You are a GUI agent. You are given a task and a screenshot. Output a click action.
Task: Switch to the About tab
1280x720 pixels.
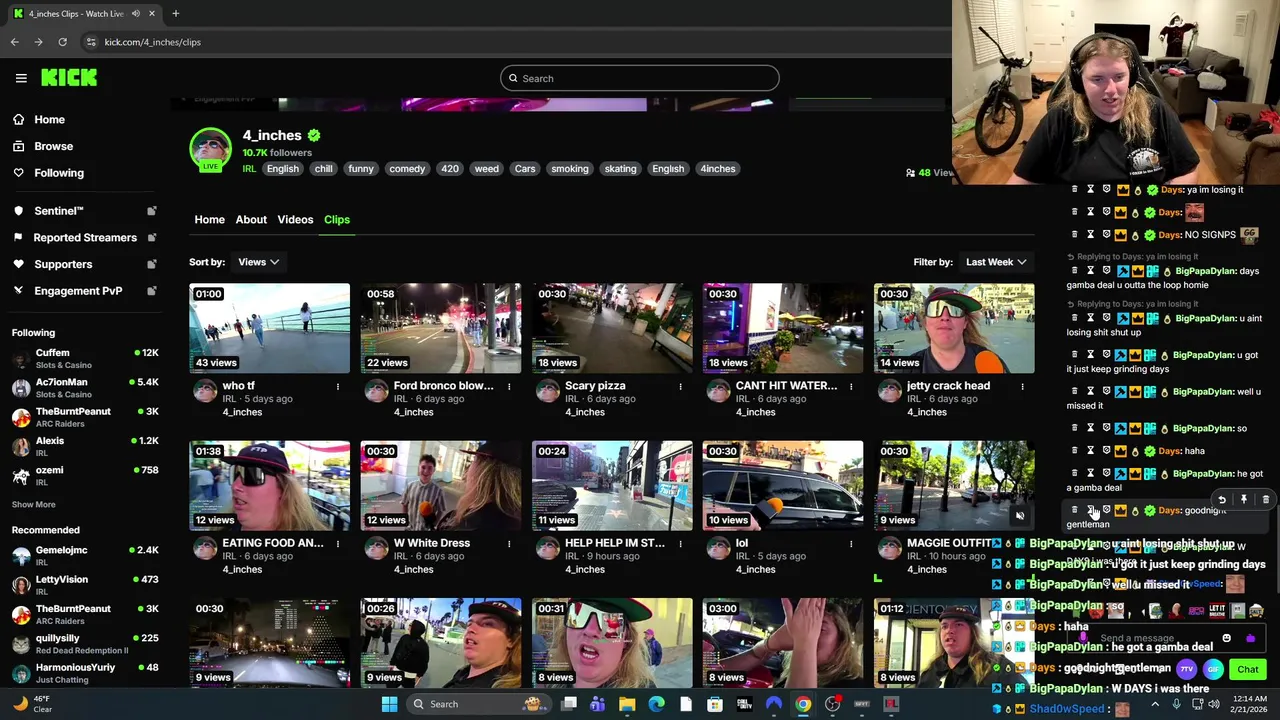(x=251, y=219)
